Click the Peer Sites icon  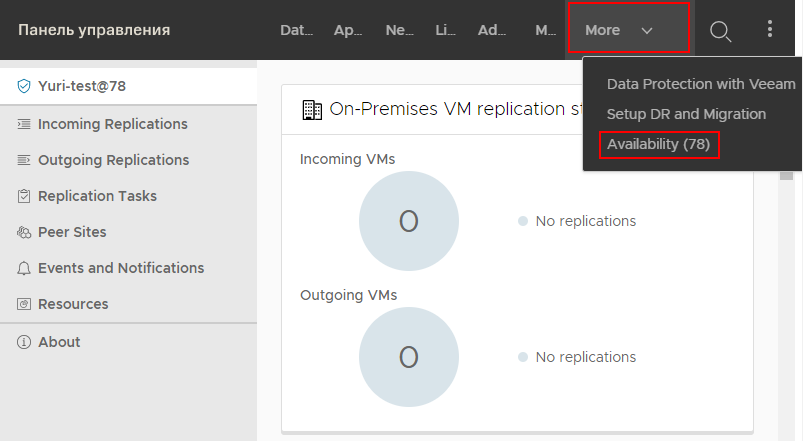click(x=24, y=233)
